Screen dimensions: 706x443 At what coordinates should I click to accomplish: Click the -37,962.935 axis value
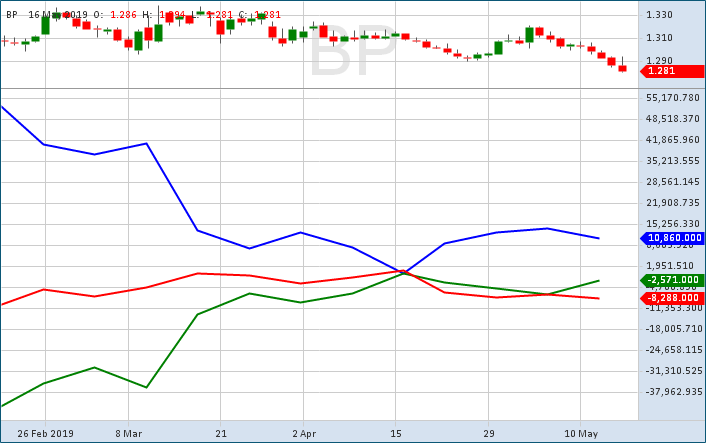coord(674,392)
